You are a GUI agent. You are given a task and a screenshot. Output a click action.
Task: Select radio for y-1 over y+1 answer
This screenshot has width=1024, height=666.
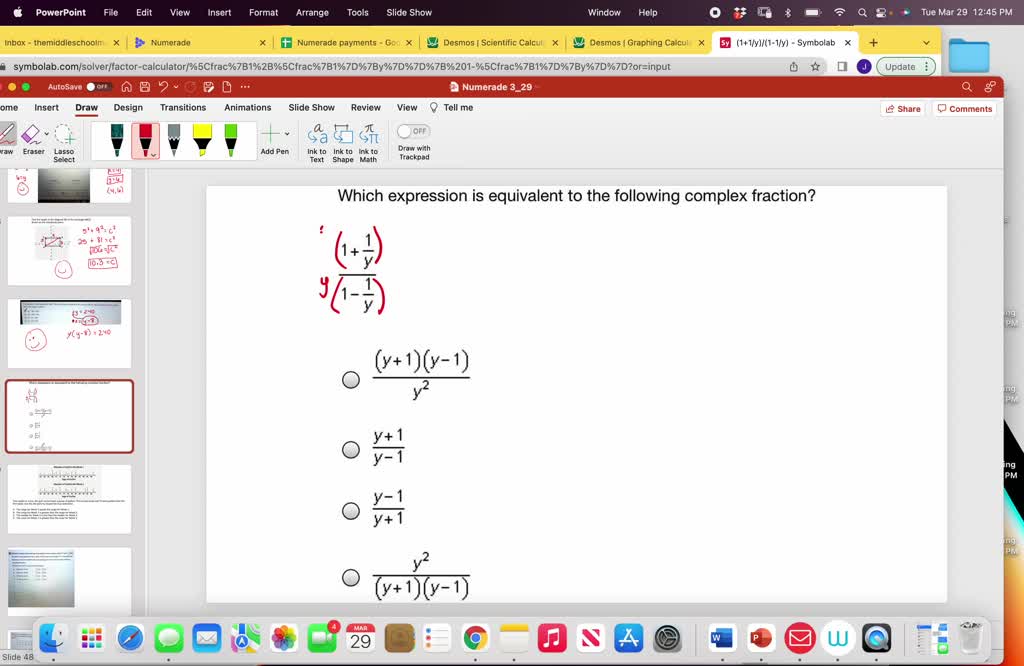[351, 511]
